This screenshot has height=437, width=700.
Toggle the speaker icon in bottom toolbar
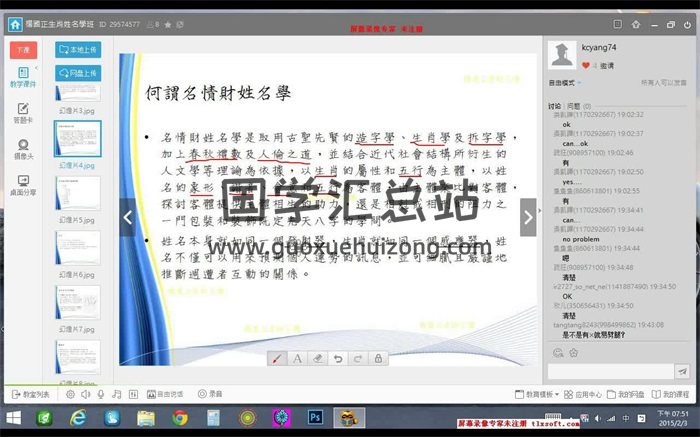(x=86, y=394)
